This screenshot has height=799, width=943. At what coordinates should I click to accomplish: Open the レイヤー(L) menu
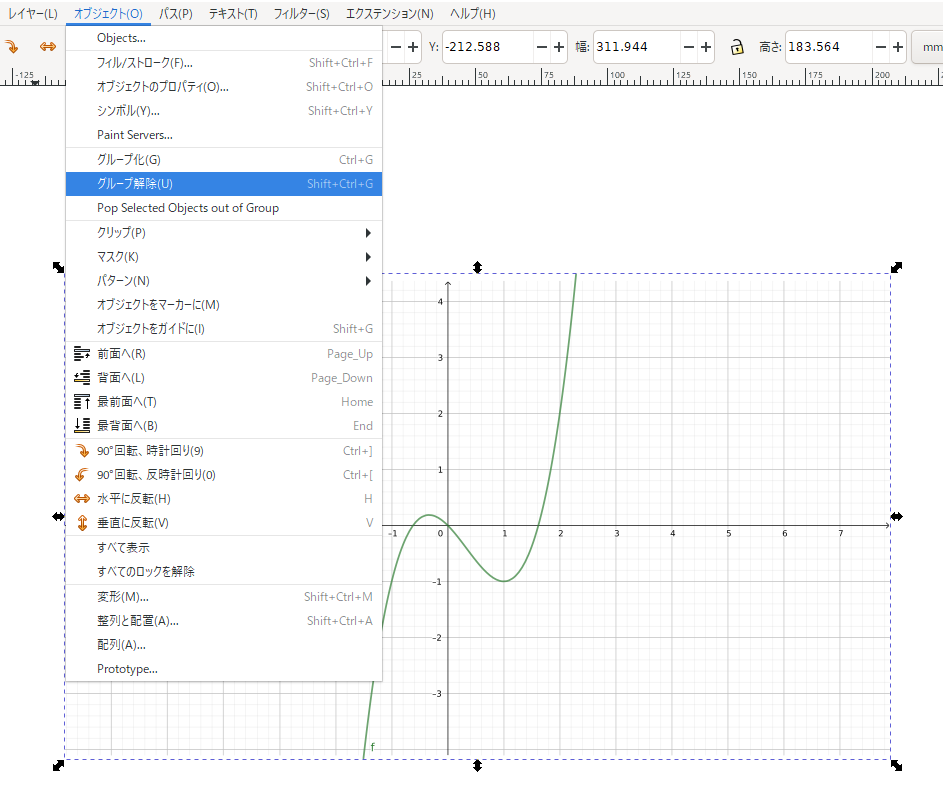[33, 14]
